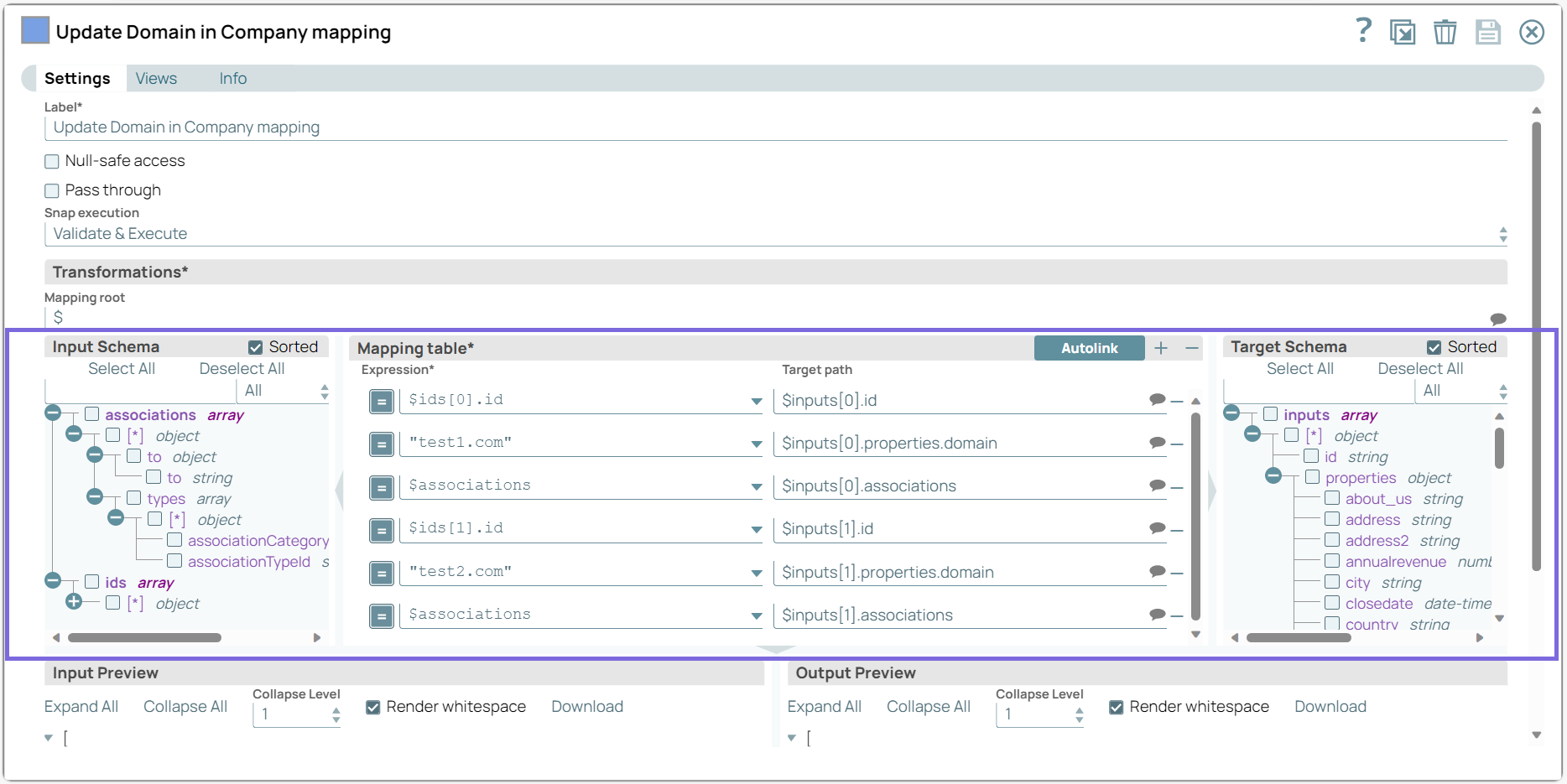Click the minus icon beside Autolink
This screenshot has width=1567, height=784.
[1192, 348]
